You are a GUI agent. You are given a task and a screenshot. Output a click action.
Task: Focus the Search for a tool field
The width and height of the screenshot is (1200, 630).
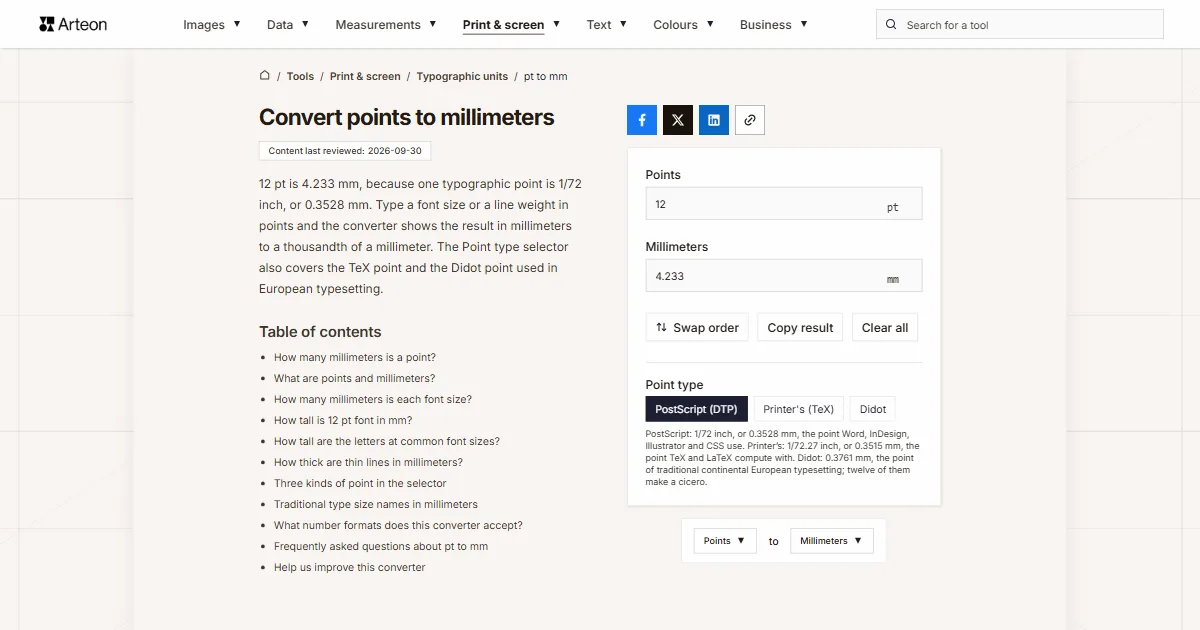tap(1020, 25)
